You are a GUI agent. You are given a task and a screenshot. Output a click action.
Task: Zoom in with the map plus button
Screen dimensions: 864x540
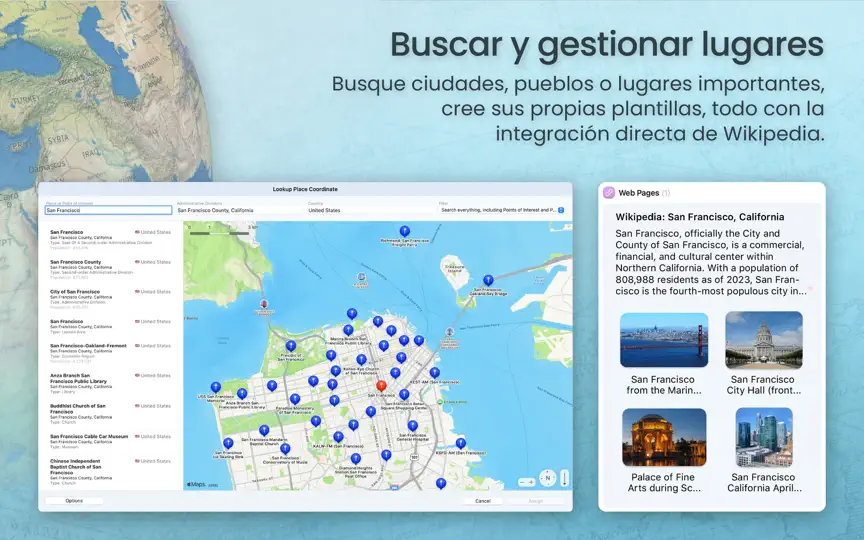pos(531,483)
